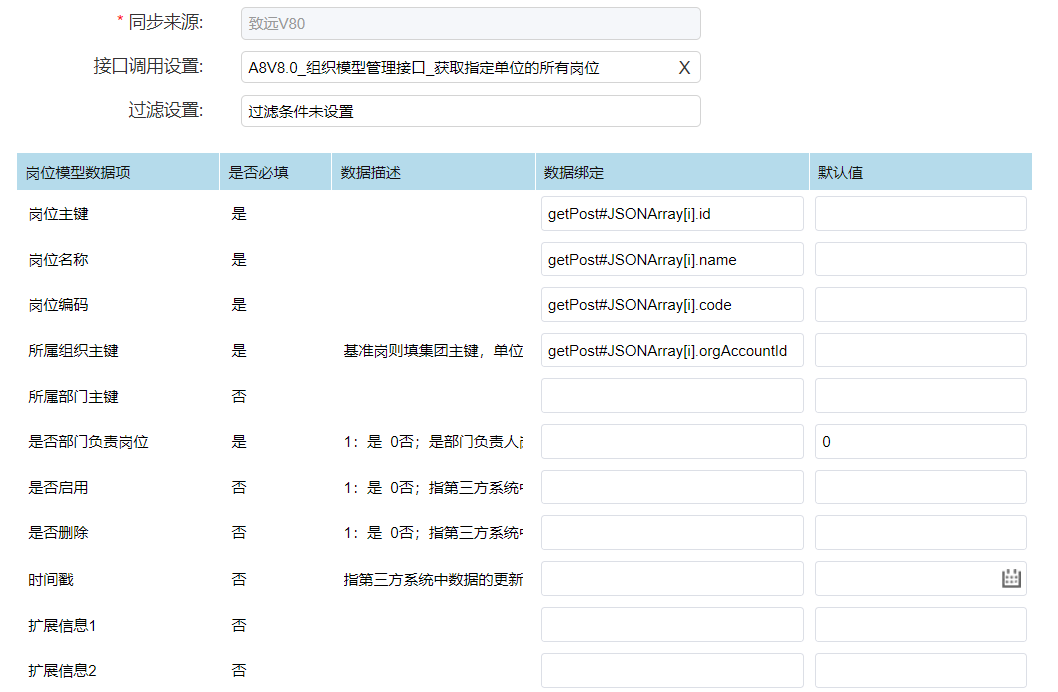Click description 指第三方系统中数据的更新
1058x692 pixels.
click(433, 579)
